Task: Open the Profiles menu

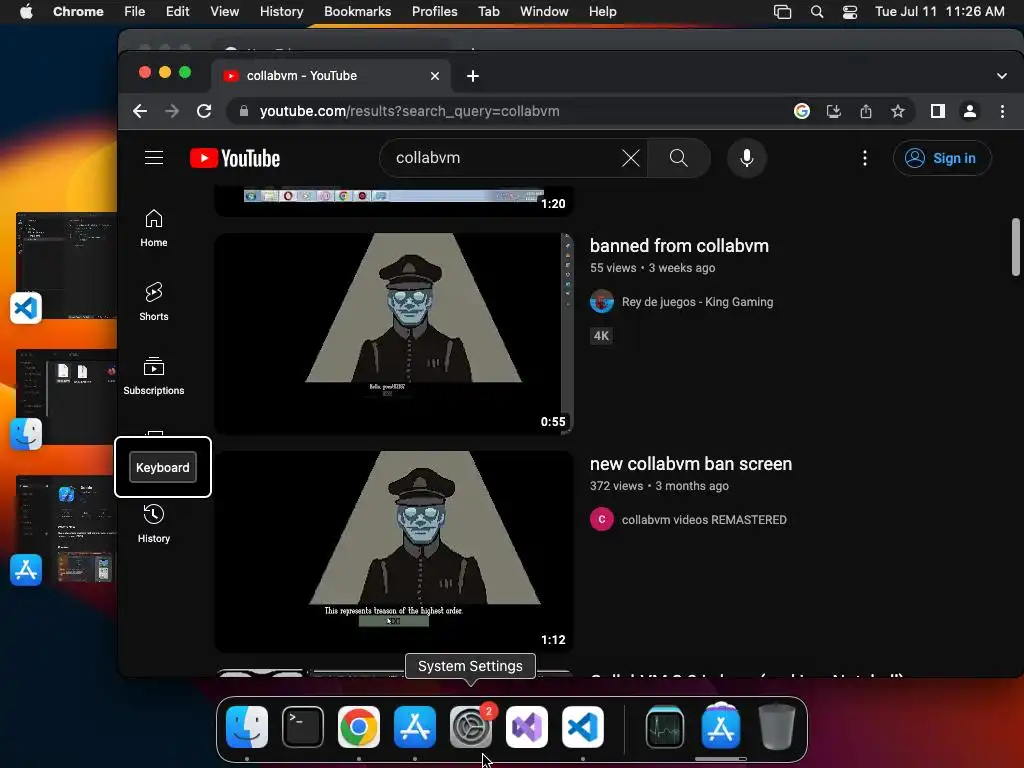Action: pos(434,12)
